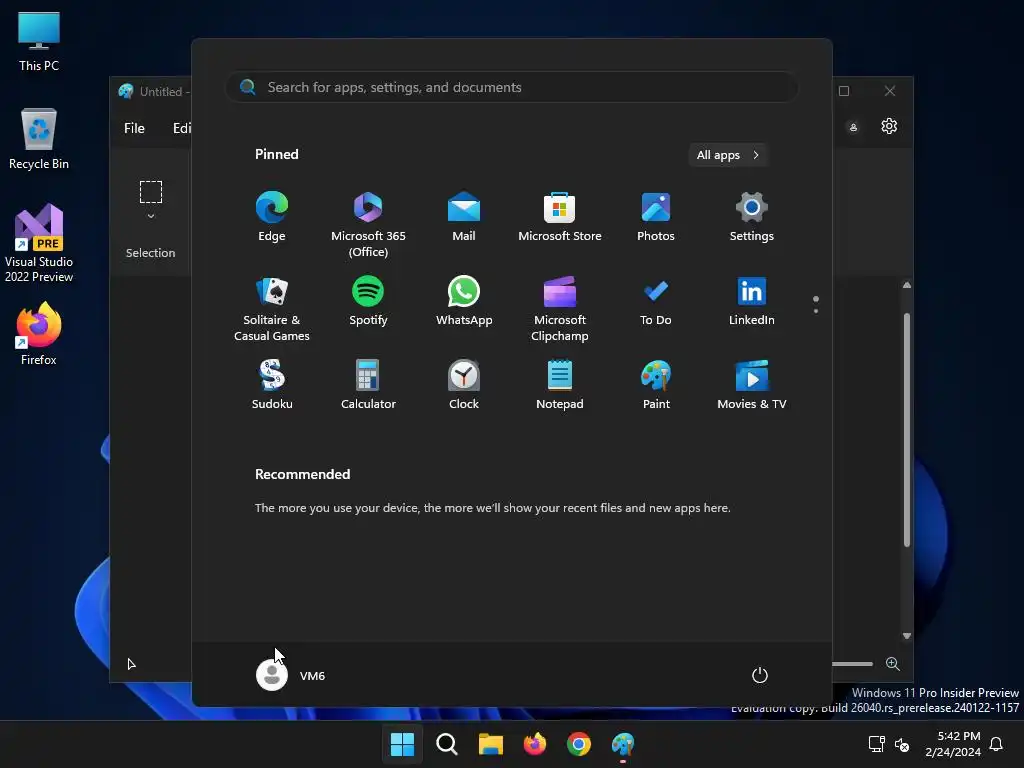Expand the Selection dropdown arrow in Paint
This screenshot has width=1024, height=768.
pos(151,216)
